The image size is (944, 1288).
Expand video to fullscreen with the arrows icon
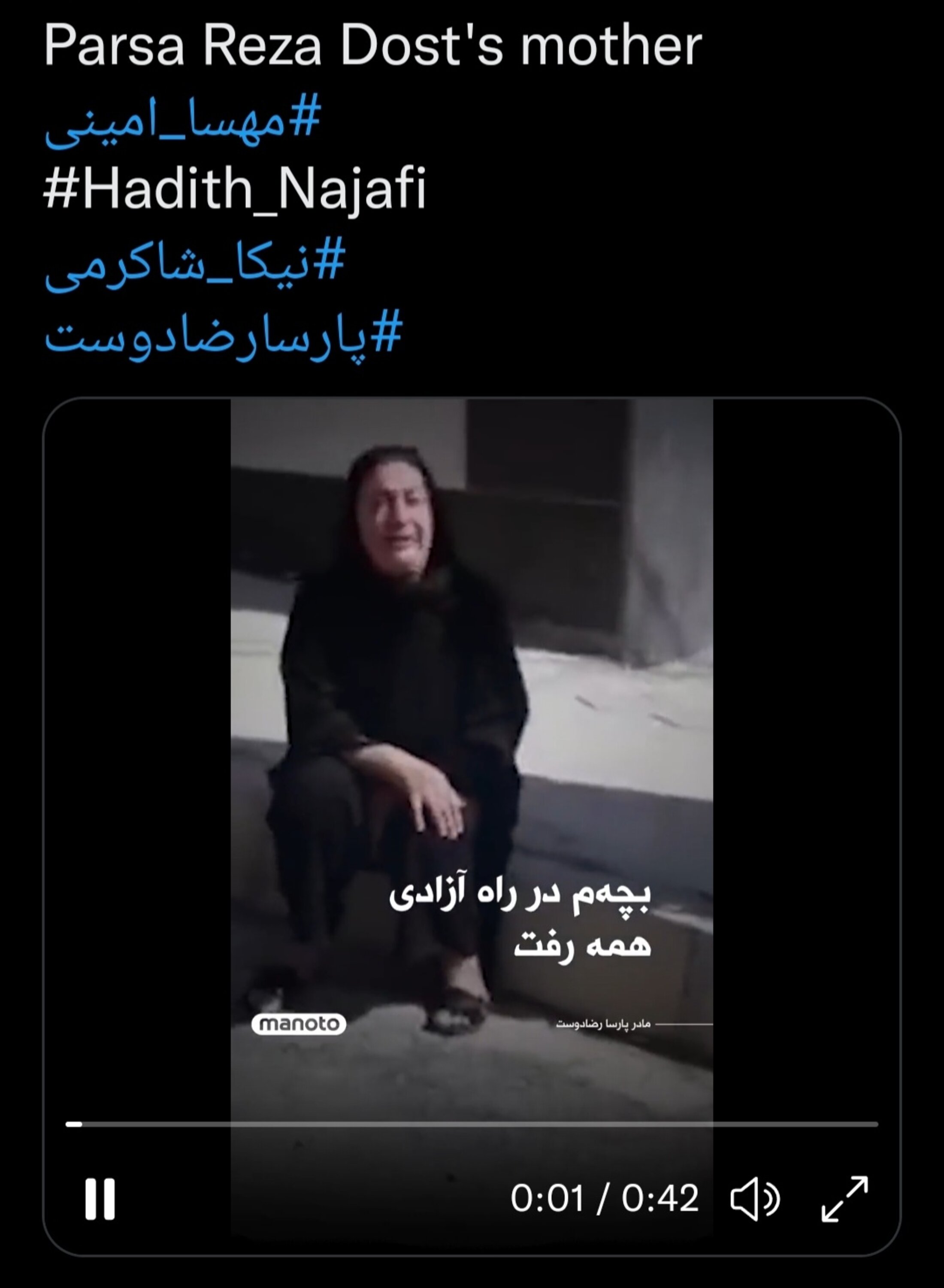[844, 1198]
